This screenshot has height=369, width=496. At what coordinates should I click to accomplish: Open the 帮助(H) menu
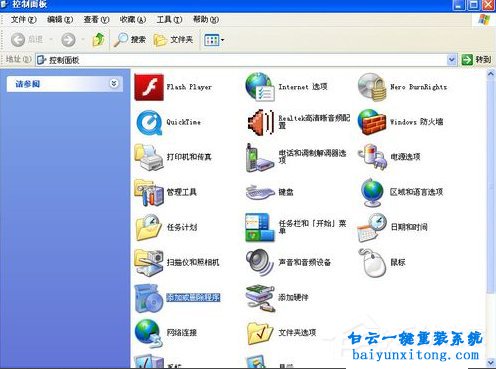coord(206,20)
